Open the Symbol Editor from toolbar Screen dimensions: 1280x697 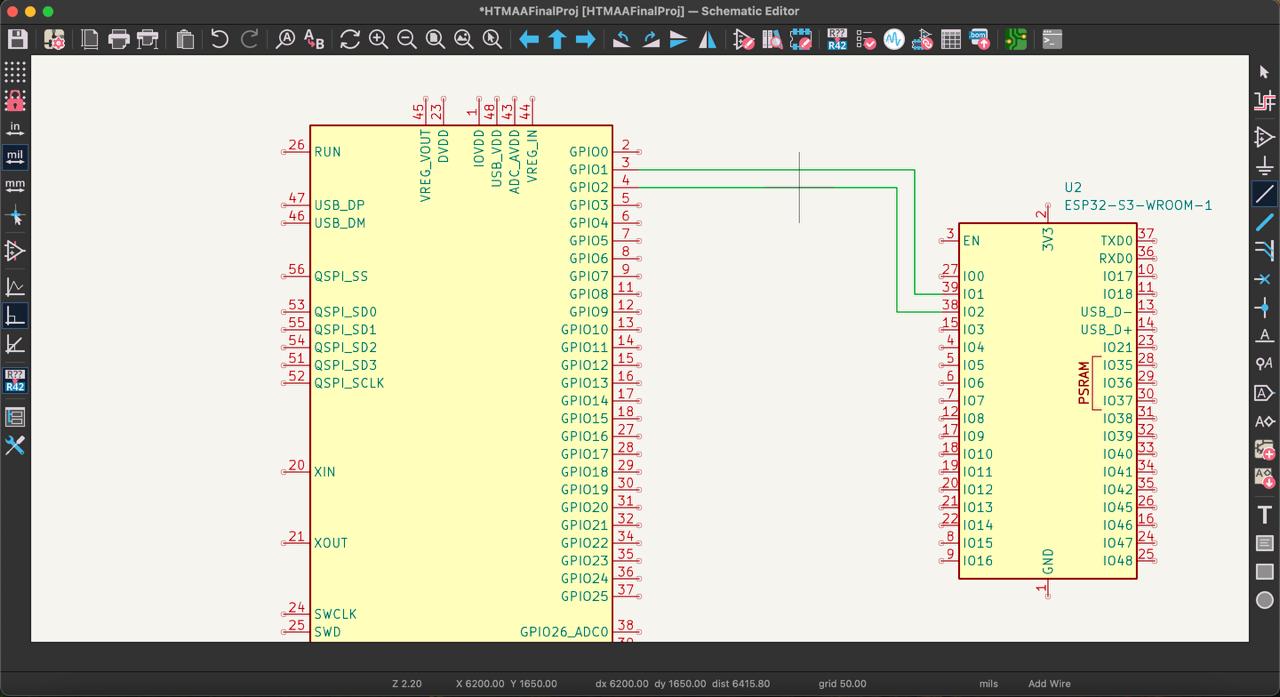tap(743, 40)
